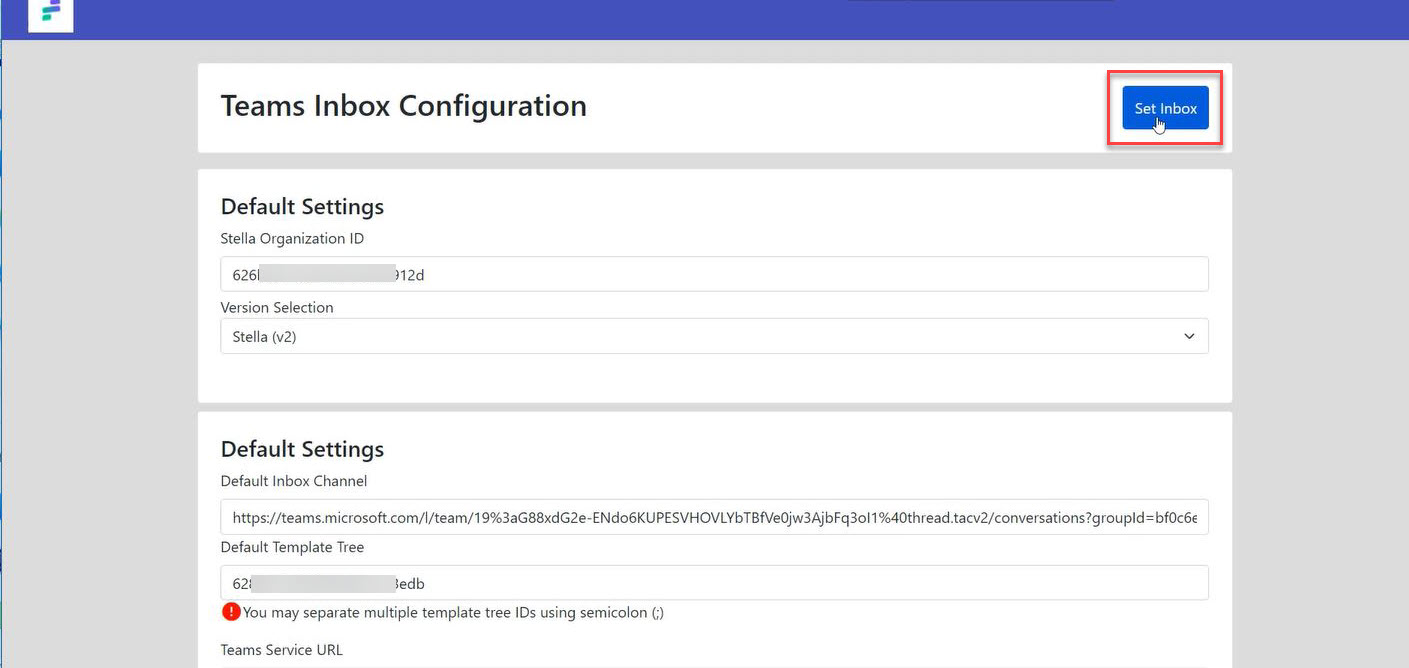Viewport: 1409px width, 668px height.
Task: Click the Default Template Tree label
Action: point(292,547)
